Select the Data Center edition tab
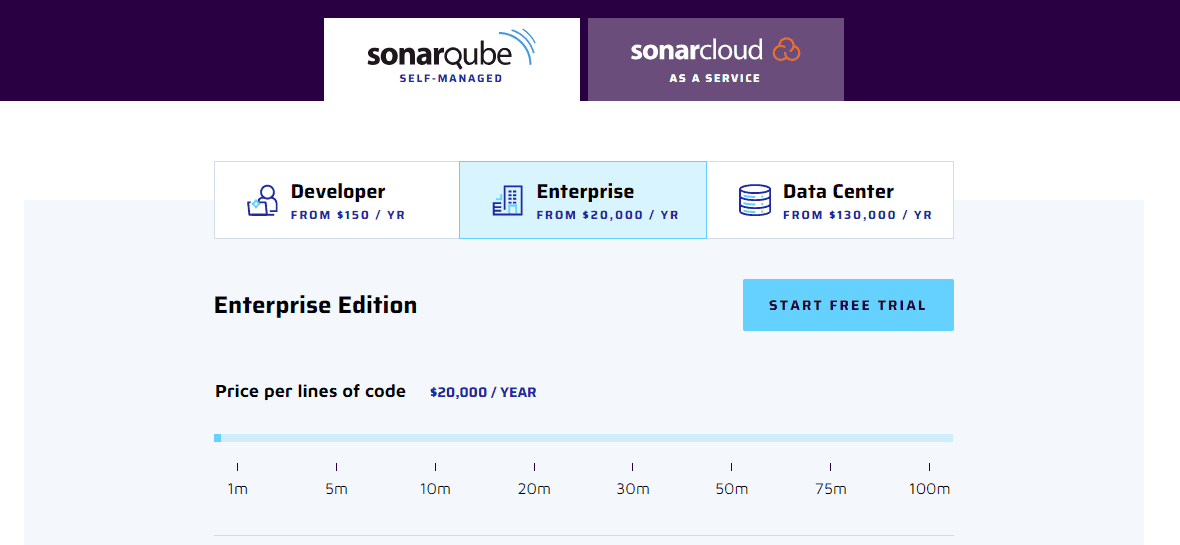1180x545 pixels. pyautogui.click(x=830, y=200)
